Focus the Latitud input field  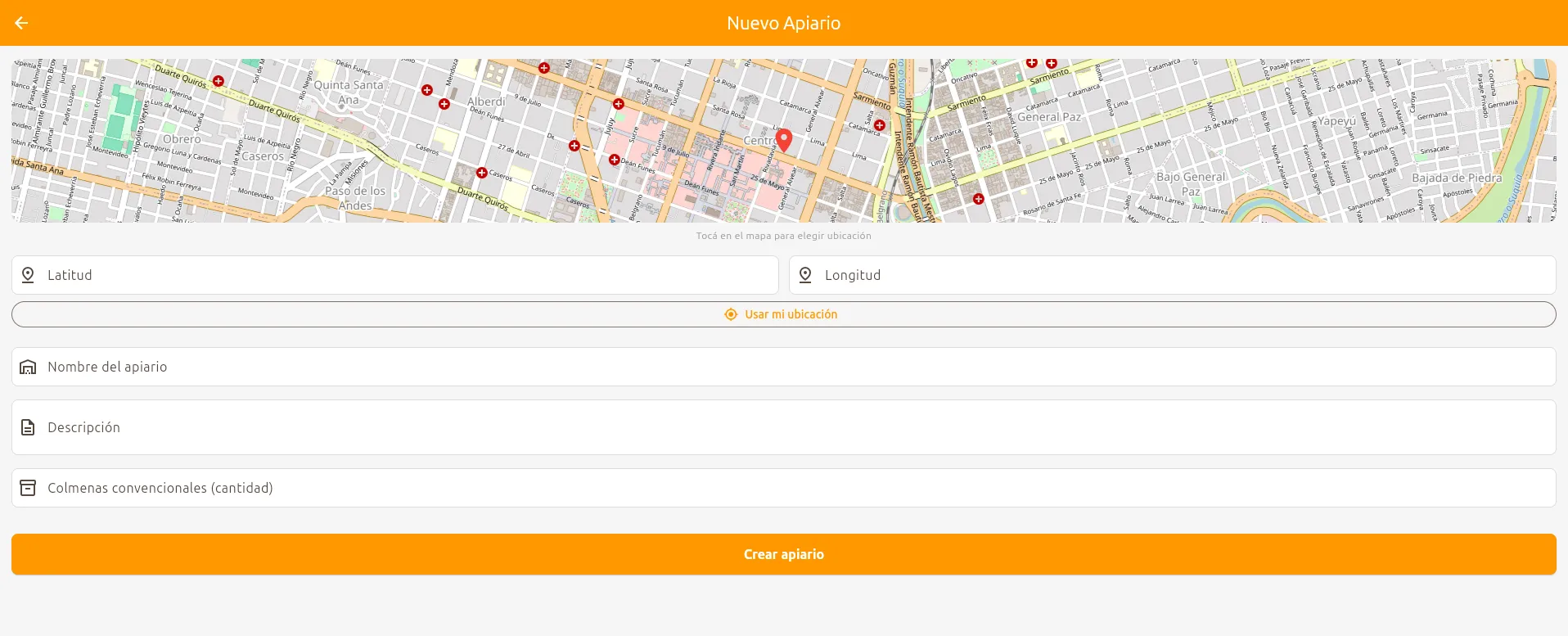tap(395, 275)
